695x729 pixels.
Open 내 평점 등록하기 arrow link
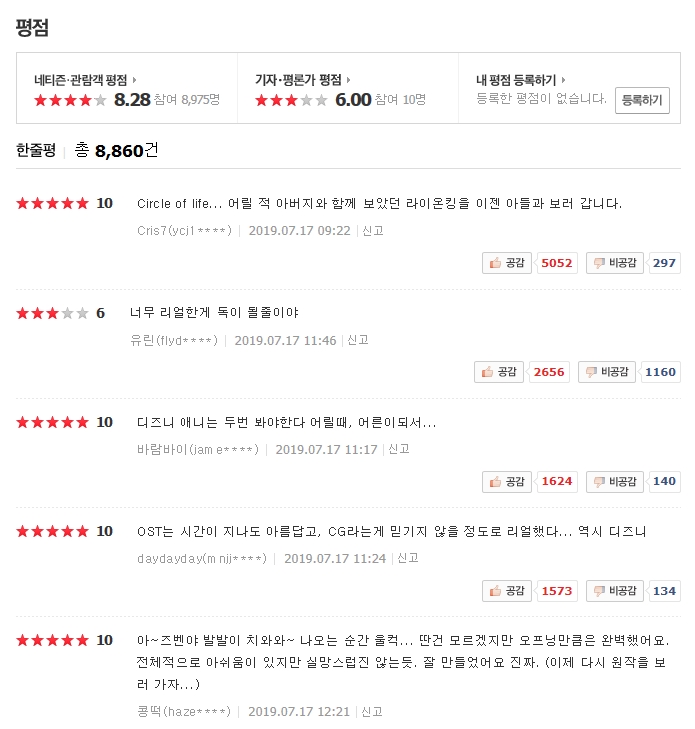(x=564, y=80)
